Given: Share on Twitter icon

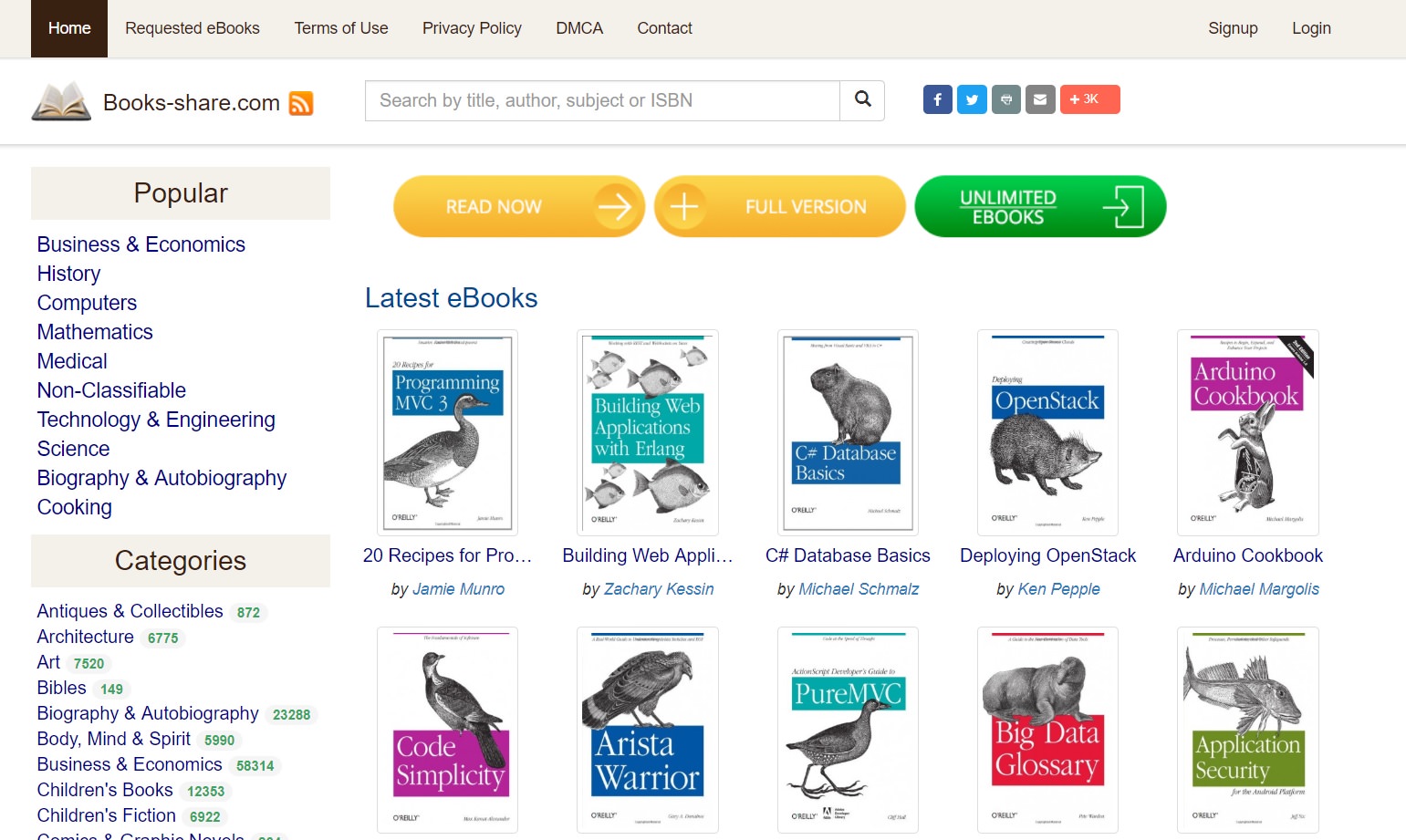Looking at the screenshot, I should click(x=972, y=99).
